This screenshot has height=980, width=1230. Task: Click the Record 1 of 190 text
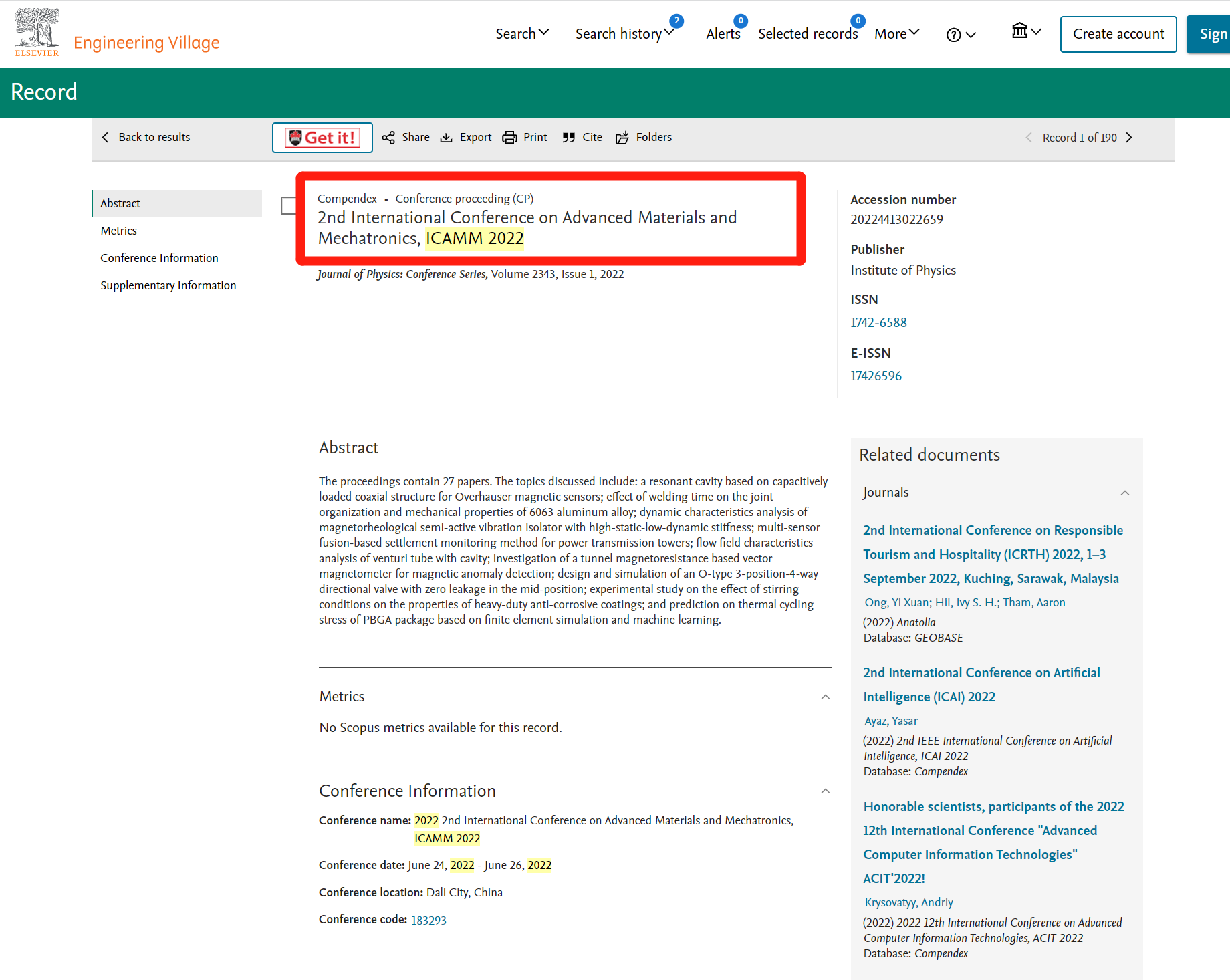tap(1080, 138)
